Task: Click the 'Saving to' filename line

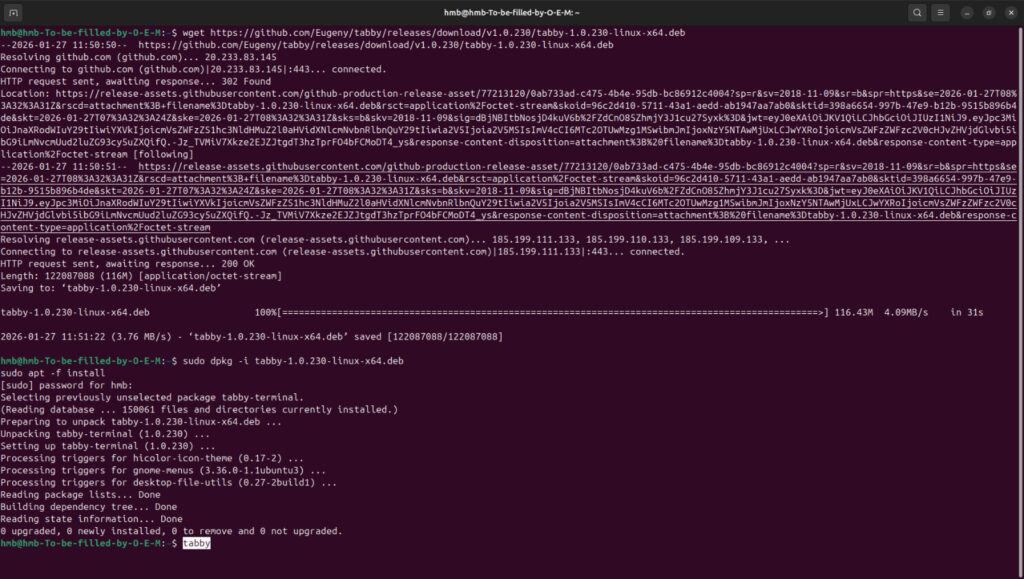Action: [x=110, y=287]
